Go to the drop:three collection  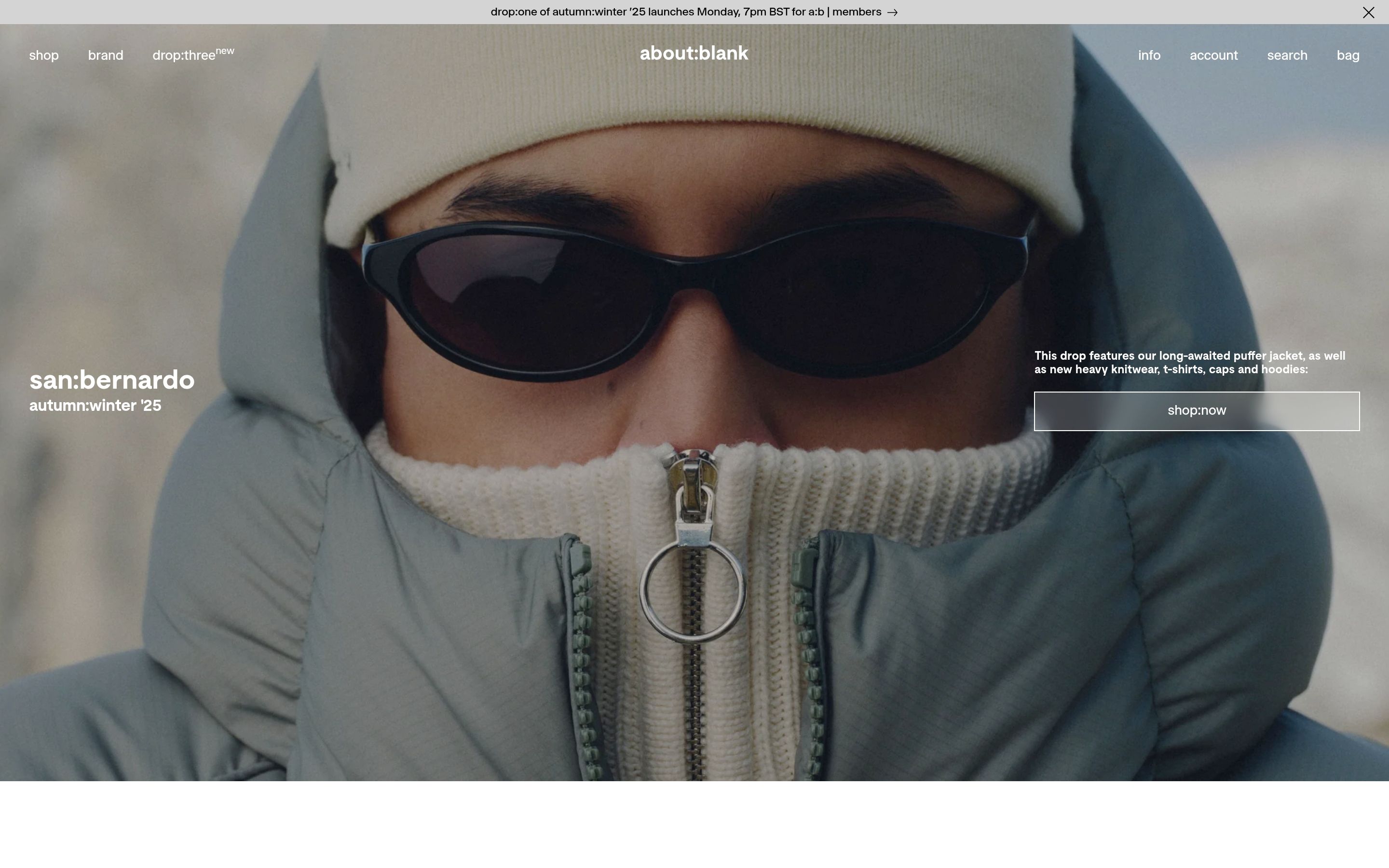tap(184, 55)
